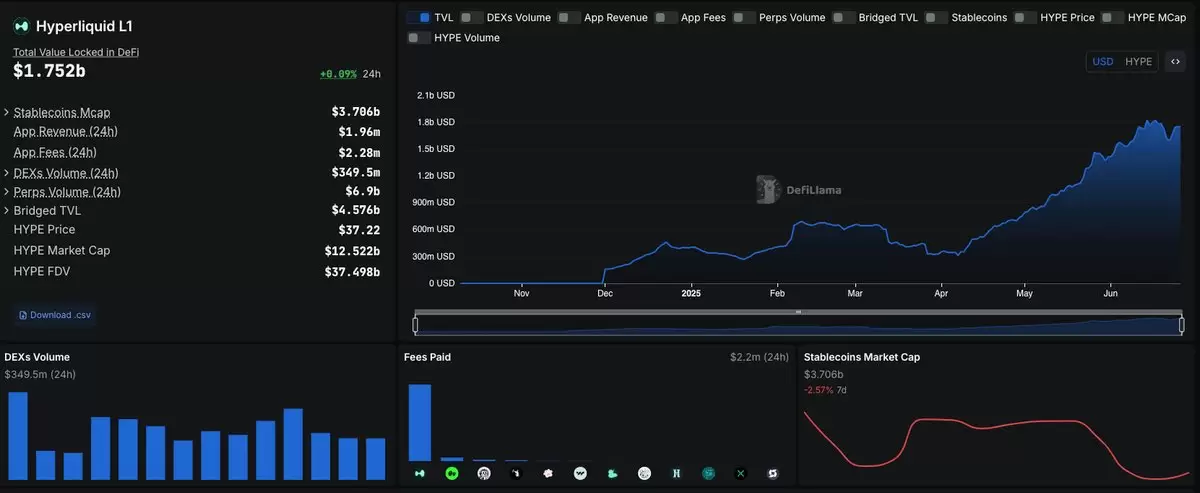
Task: Select the letter H protocol icon
Action: 676,473
